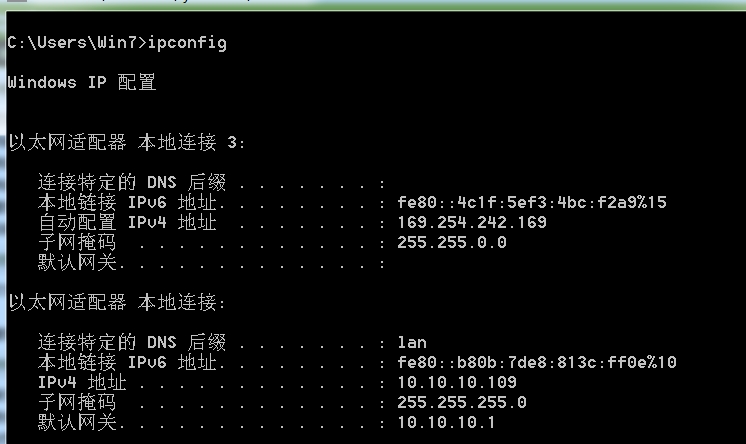Click the IPv6 address fe80::4c1f:5ef3:4bc:f2a9%15

[531, 202]
